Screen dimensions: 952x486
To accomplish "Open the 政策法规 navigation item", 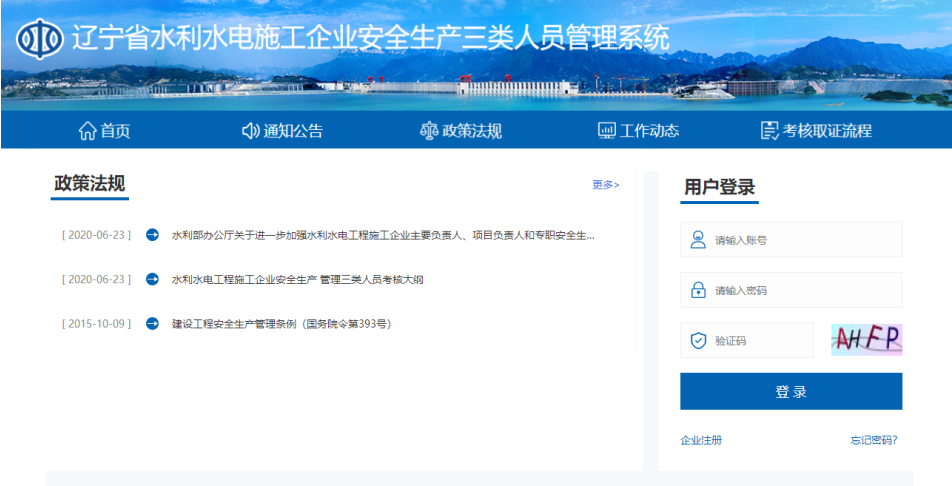I will click(461, 131).
